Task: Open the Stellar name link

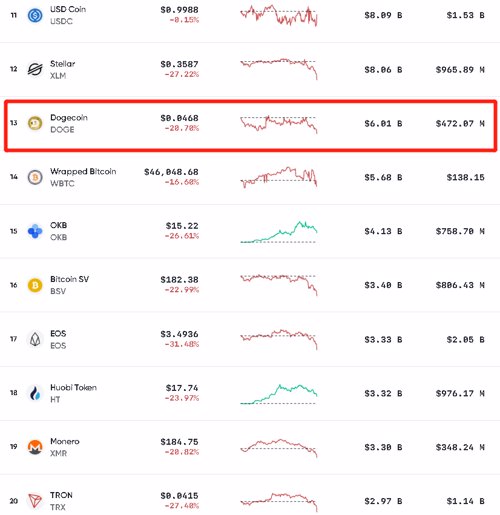Action: pos(62,64)
